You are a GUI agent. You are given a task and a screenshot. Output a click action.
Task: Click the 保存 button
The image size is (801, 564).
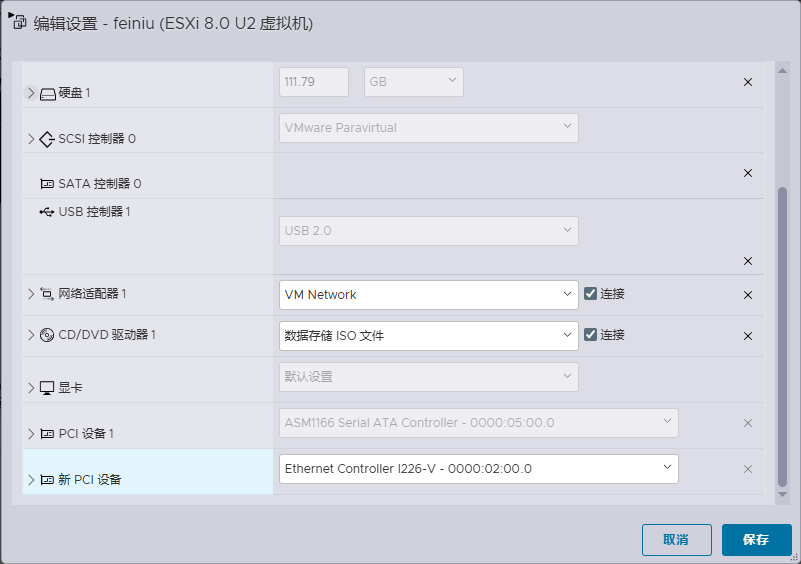(x=756, y=540)
